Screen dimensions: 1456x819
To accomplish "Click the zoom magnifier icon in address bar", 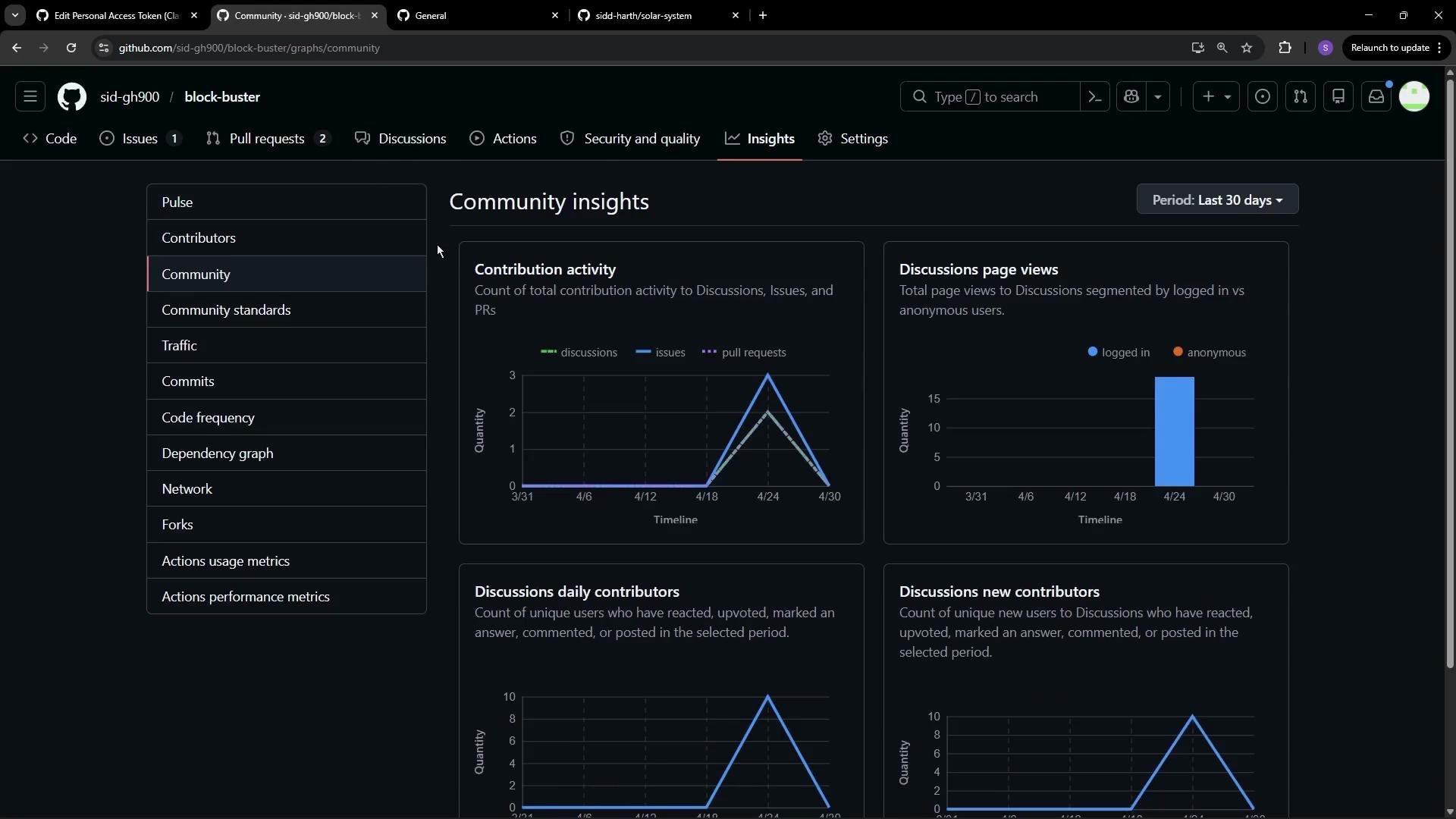I will click(1222, 48).
